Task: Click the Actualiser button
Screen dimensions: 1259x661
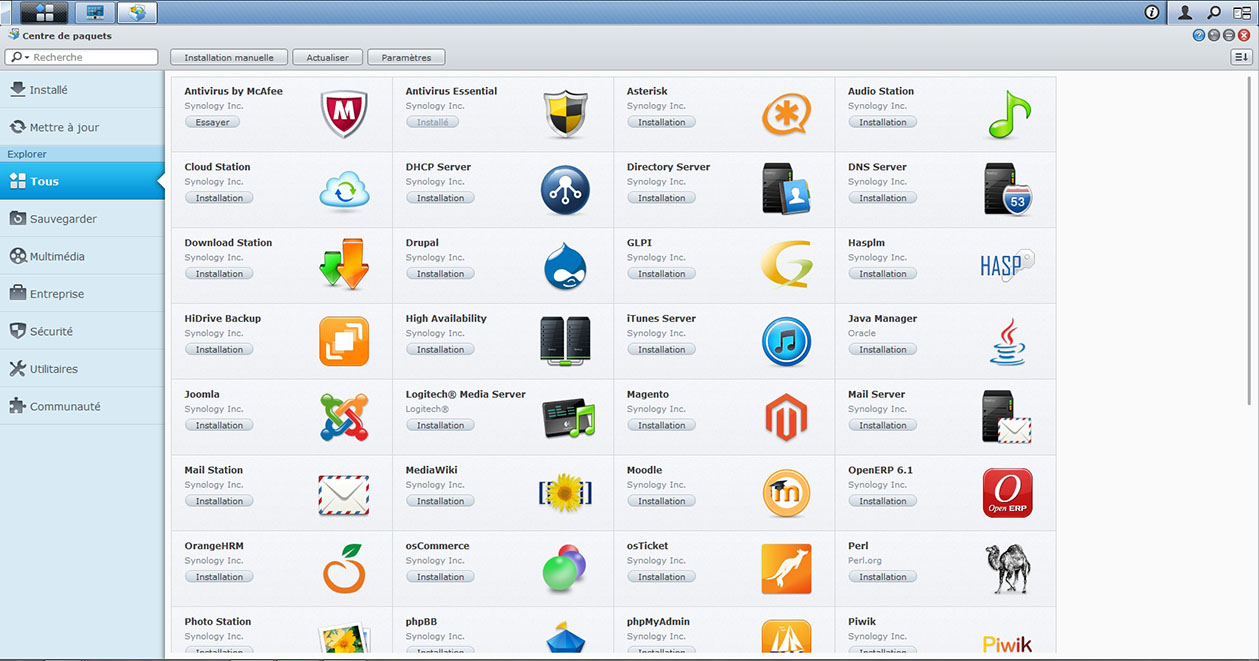Action: [328, 57]
